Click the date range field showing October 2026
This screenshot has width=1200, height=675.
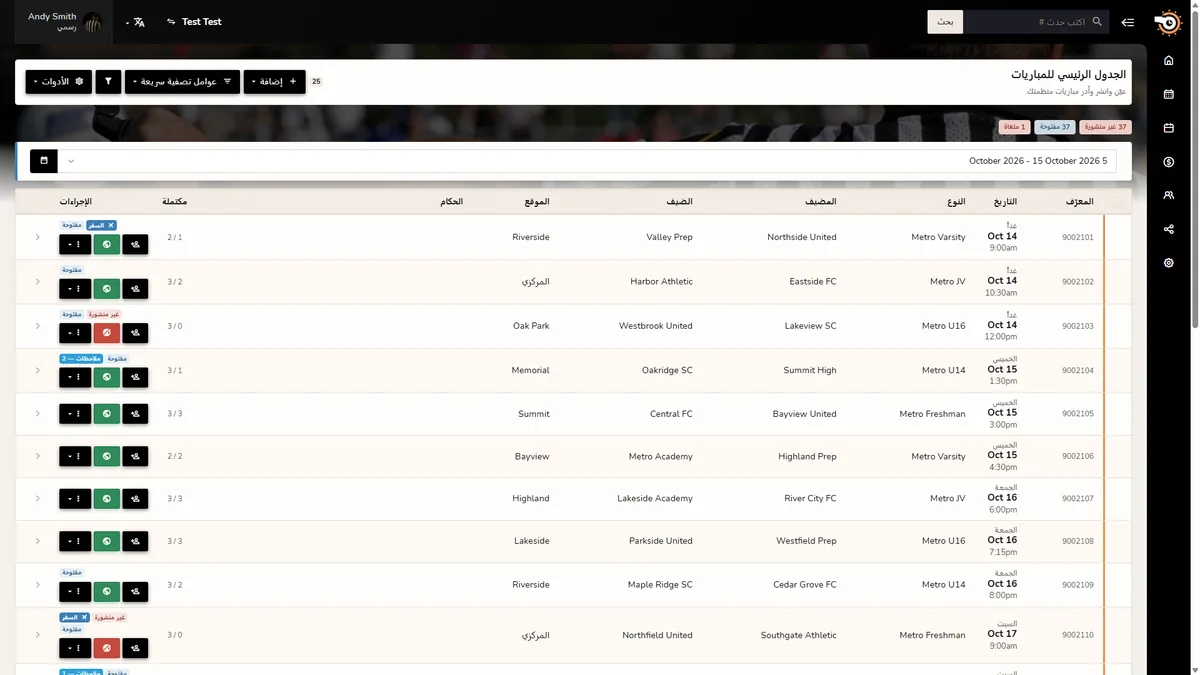[x=588, y=160]
